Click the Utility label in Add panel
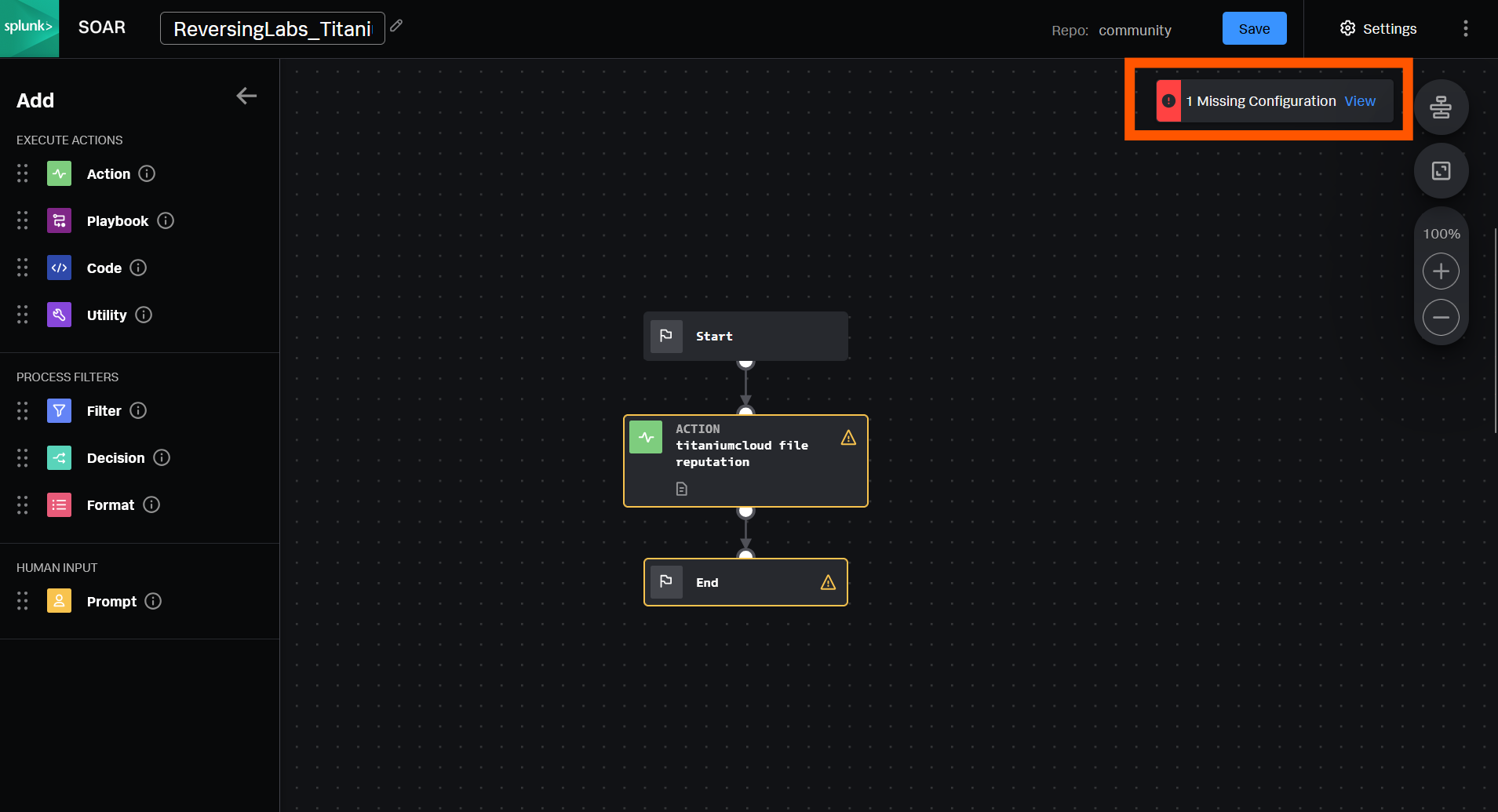This screenshot has width=1498, height=812. 107,315
